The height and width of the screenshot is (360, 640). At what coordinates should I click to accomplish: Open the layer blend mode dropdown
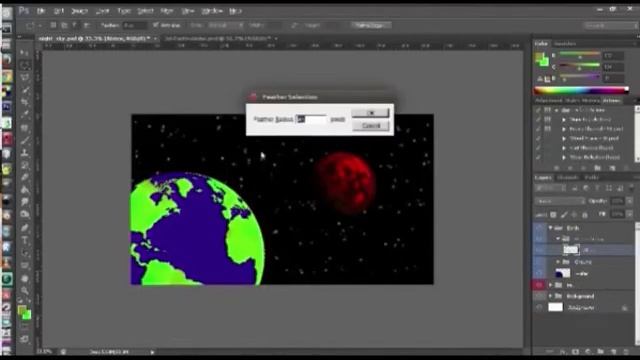pyautogui.click(x=560, y=201)
